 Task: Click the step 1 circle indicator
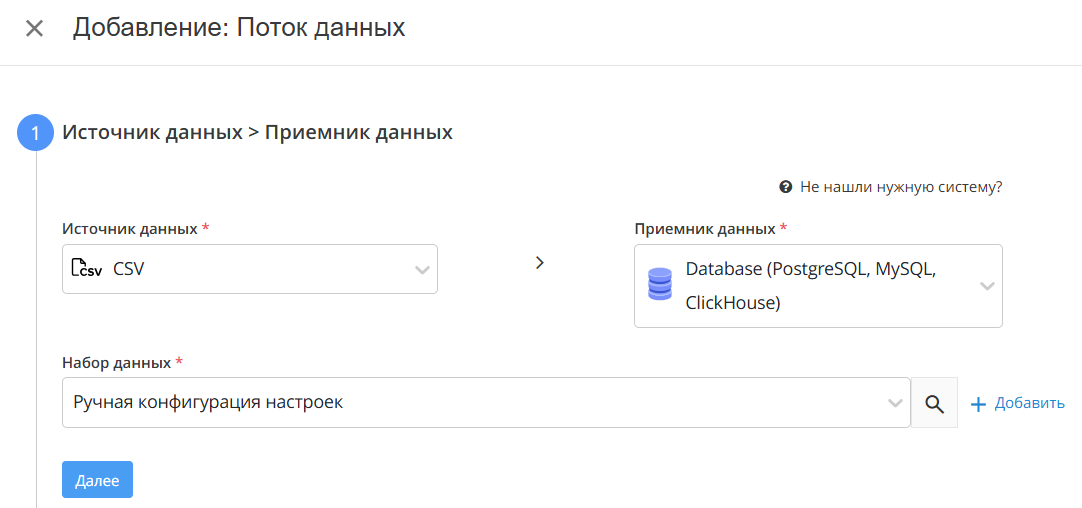point(35,133)
